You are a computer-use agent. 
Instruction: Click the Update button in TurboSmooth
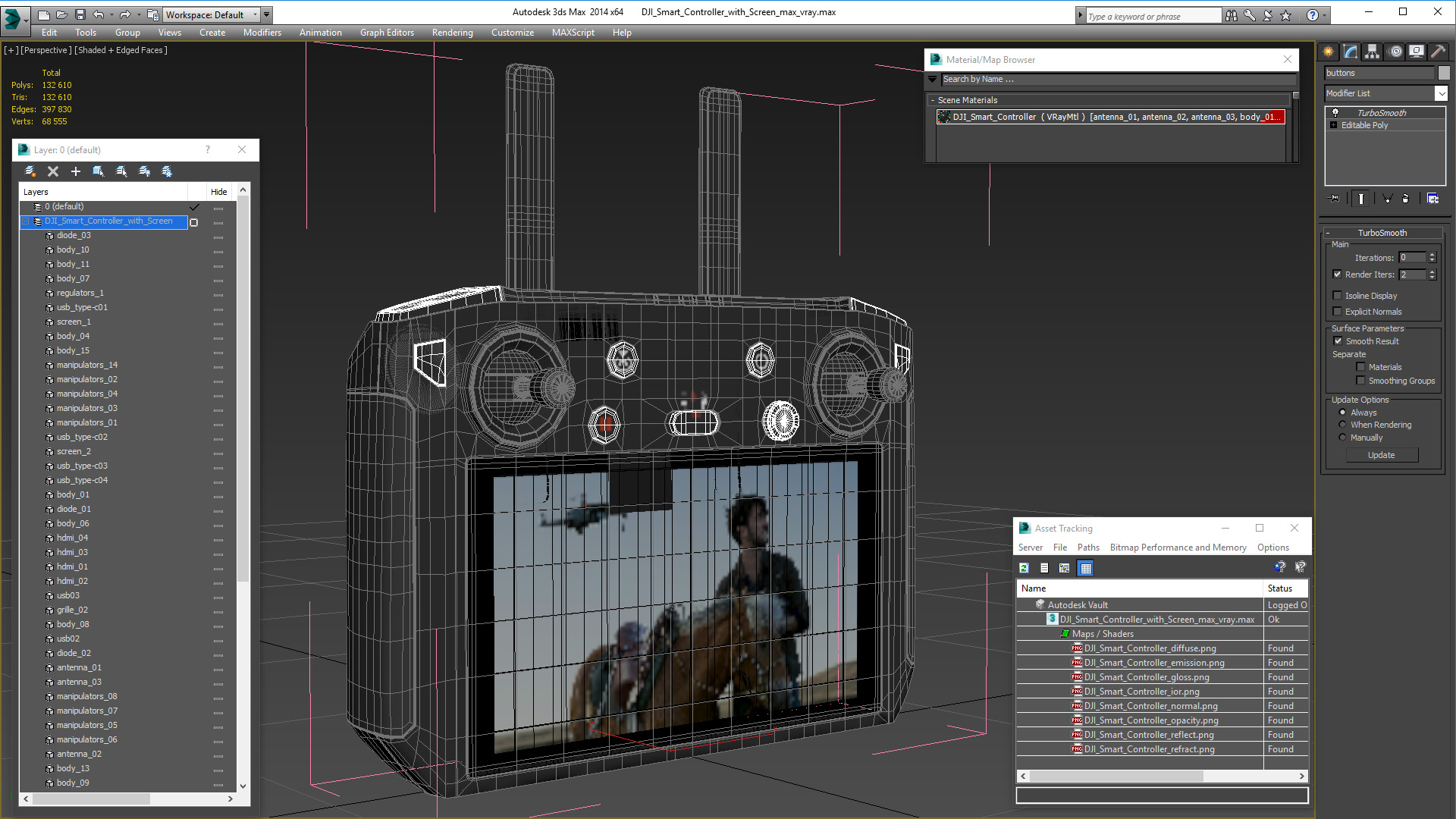coord(1381,455)
